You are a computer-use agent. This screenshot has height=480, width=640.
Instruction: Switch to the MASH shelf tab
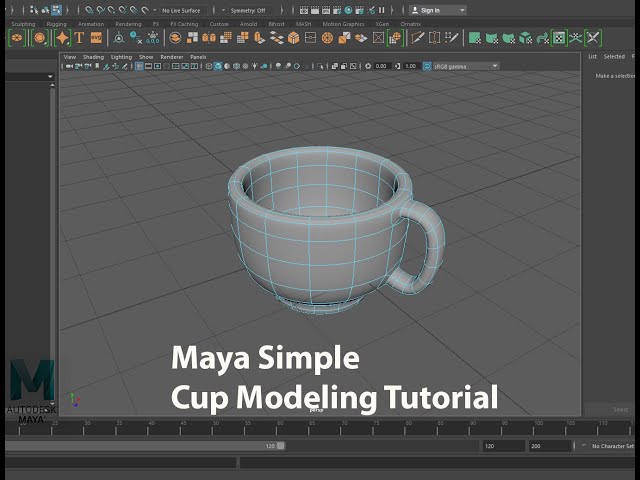tap(303, 24)
